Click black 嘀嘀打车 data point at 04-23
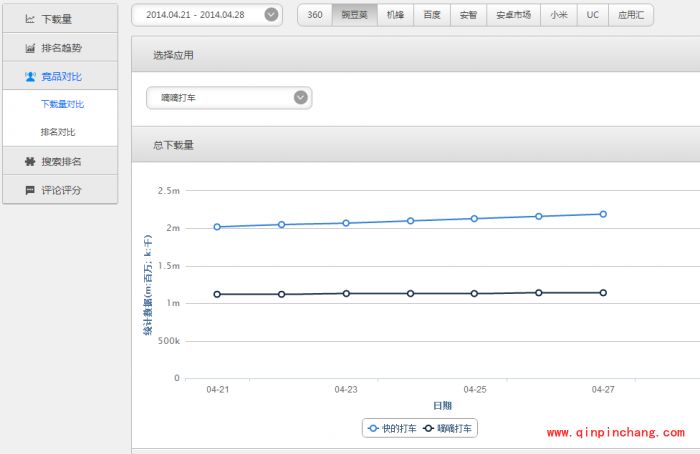The height and width of the screenshot is (454, 700). [x=346, y=293]
